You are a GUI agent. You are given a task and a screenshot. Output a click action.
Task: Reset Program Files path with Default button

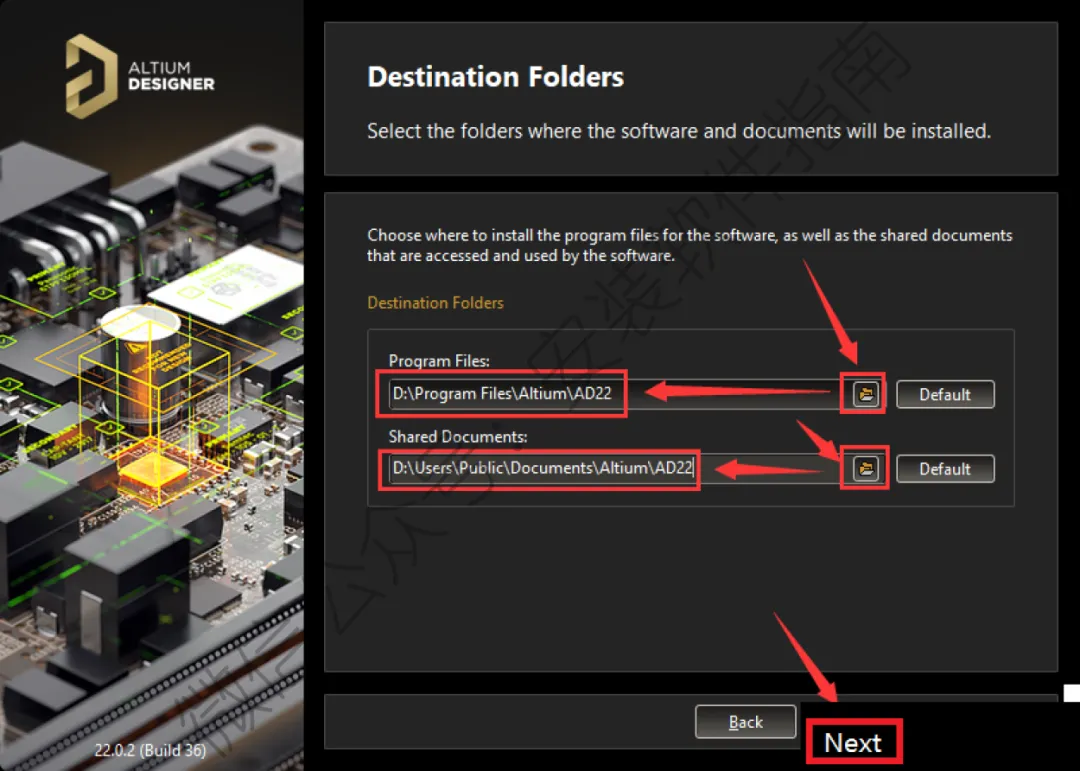(x=945, y=394)
